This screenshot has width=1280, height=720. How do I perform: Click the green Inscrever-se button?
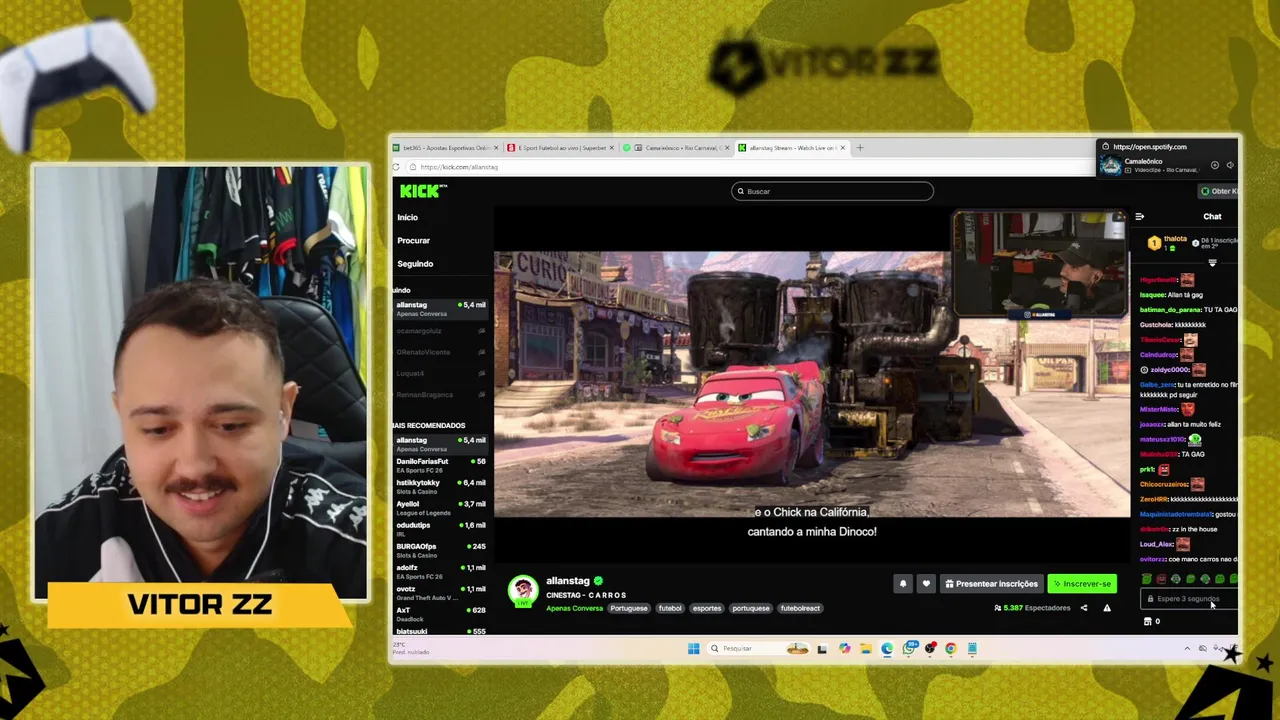(1082, 584)
